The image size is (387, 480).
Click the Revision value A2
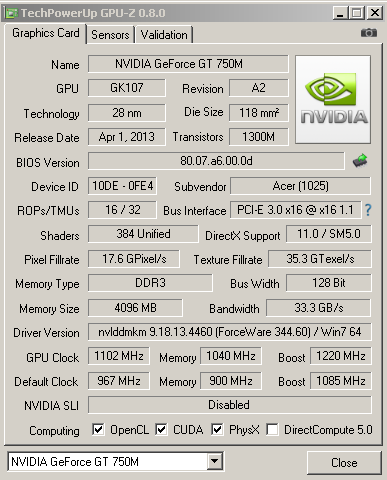pos(259,88)
